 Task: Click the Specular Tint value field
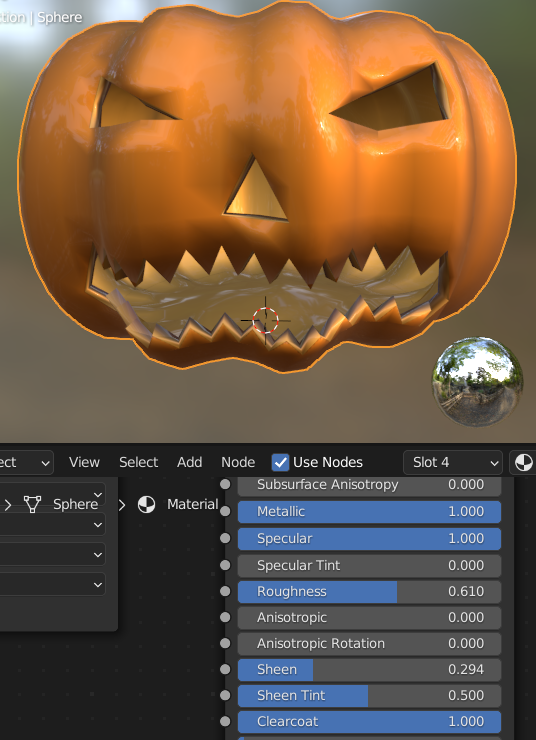click(x=369, y=565)
